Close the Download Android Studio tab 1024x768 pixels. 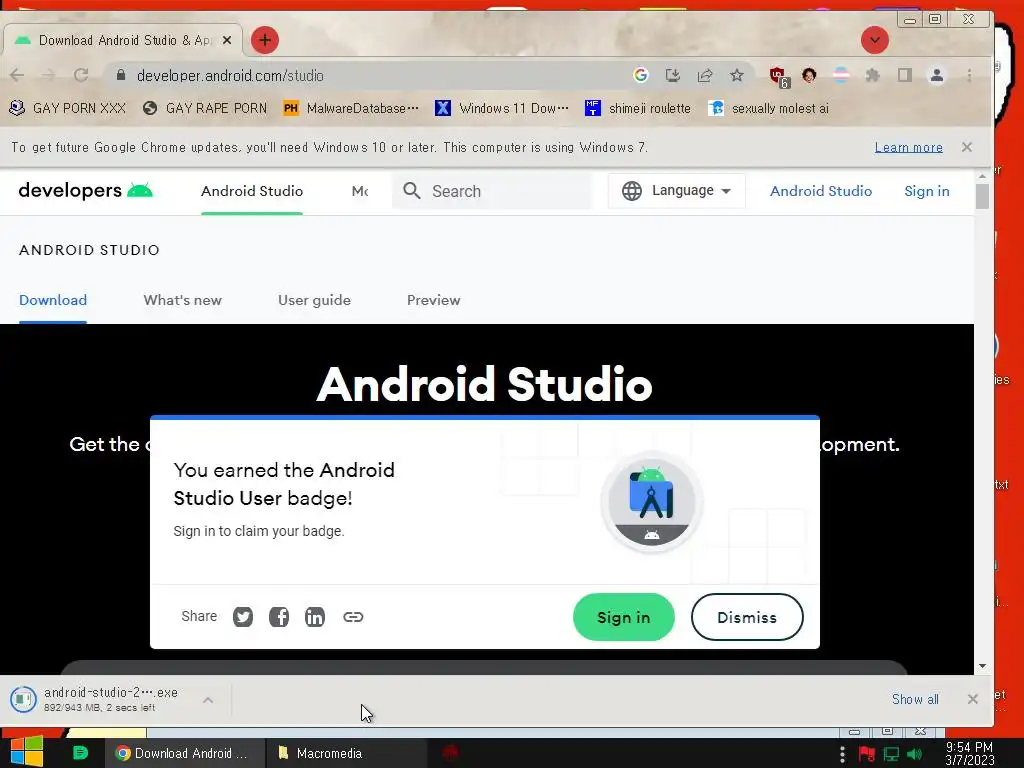[227, 40]
